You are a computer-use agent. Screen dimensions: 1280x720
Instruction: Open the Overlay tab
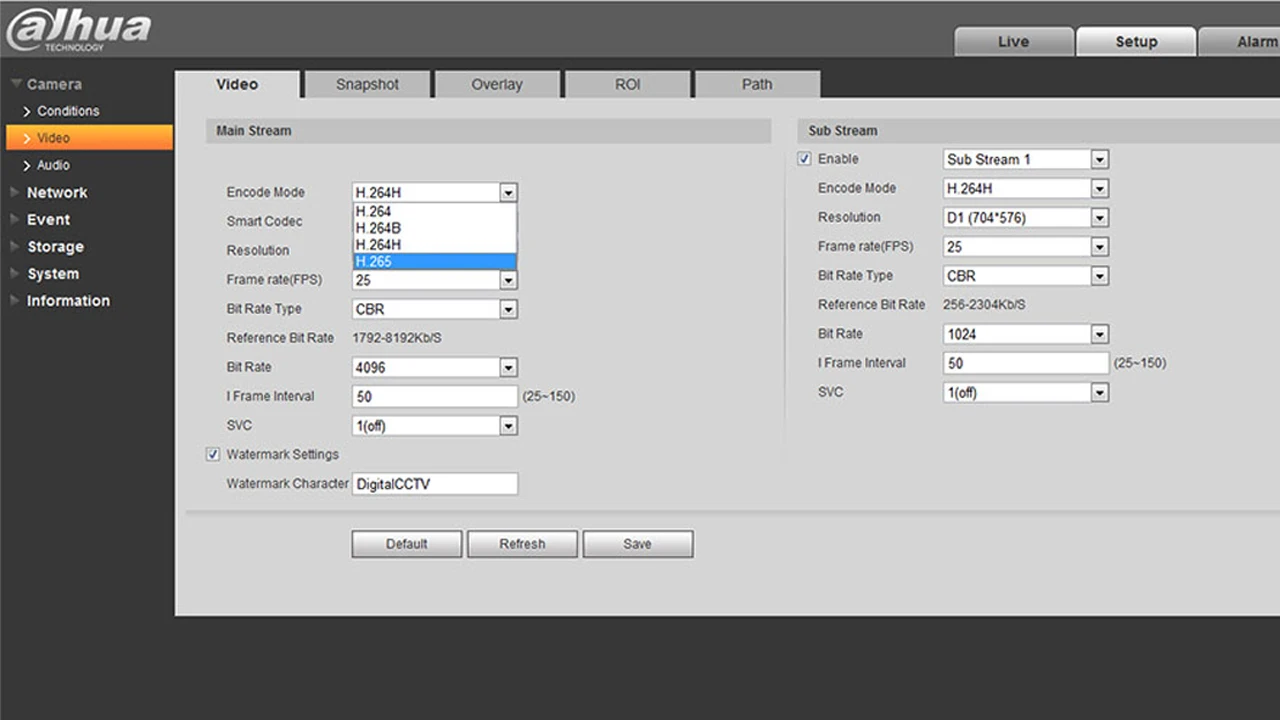tap(497, 84)
